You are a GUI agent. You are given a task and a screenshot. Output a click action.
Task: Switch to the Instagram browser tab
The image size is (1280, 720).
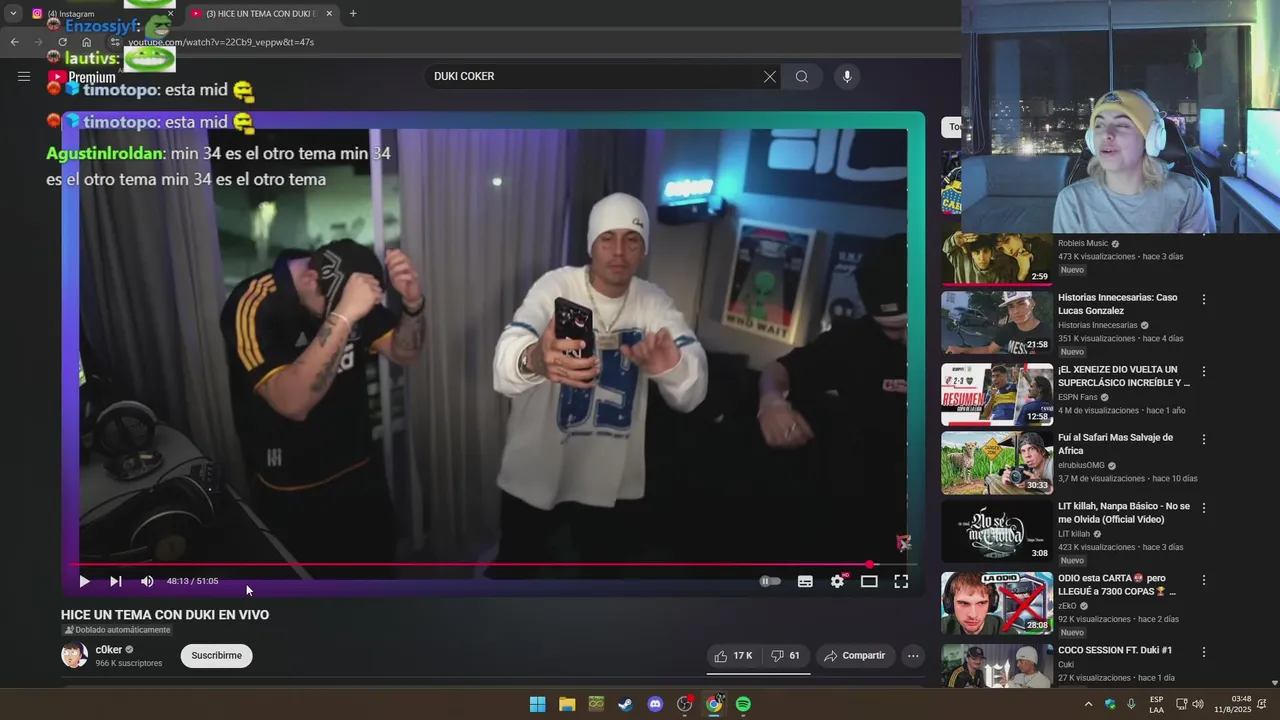click(x=95, y=14)
